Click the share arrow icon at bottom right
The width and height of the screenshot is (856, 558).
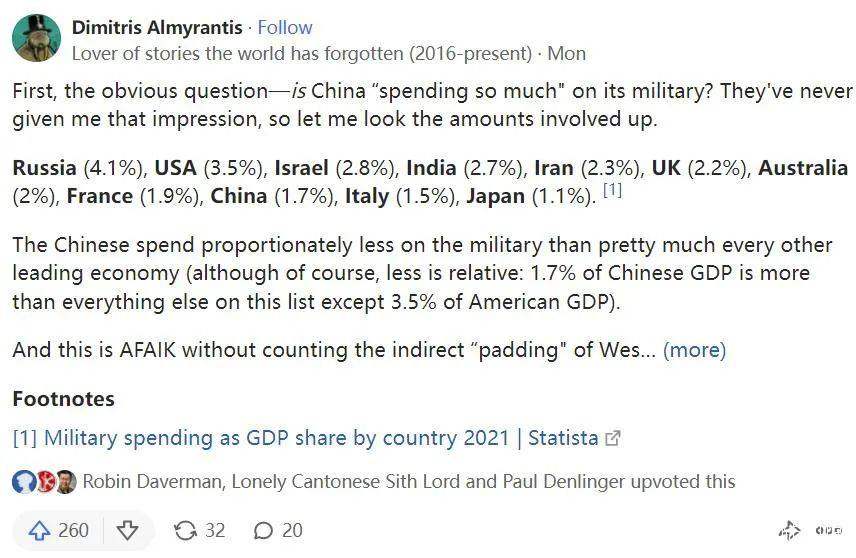[x=789, y=531]
